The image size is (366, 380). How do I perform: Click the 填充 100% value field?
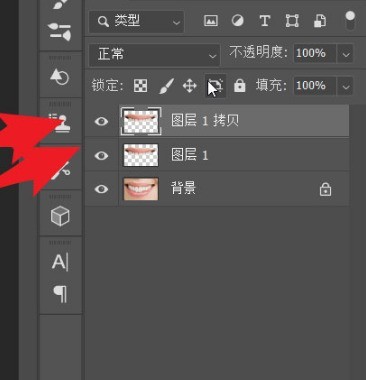click(x=315, y=86)
